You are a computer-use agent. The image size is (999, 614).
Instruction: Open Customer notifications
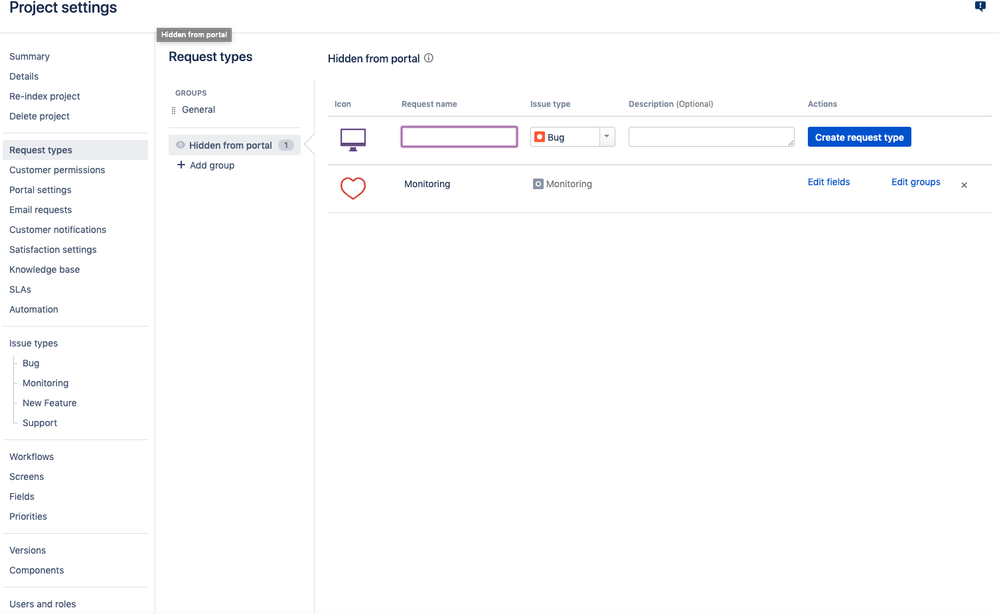pyautogui.click(x=57, y=230)
